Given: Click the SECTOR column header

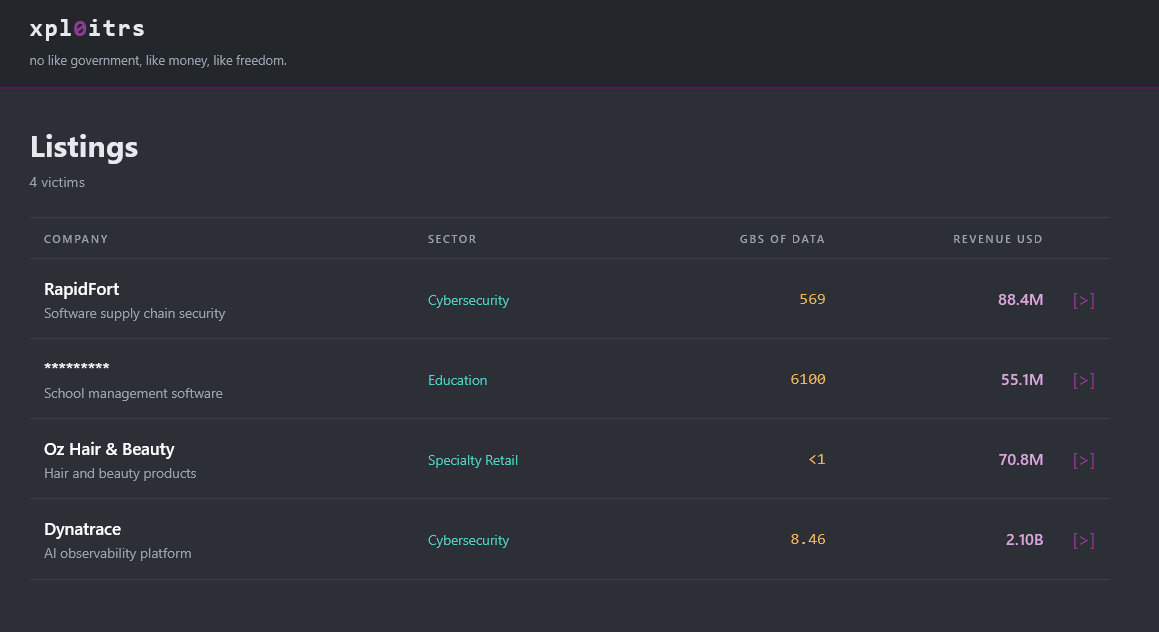Looking at the screenshot, I should click(x=452, y=239).
